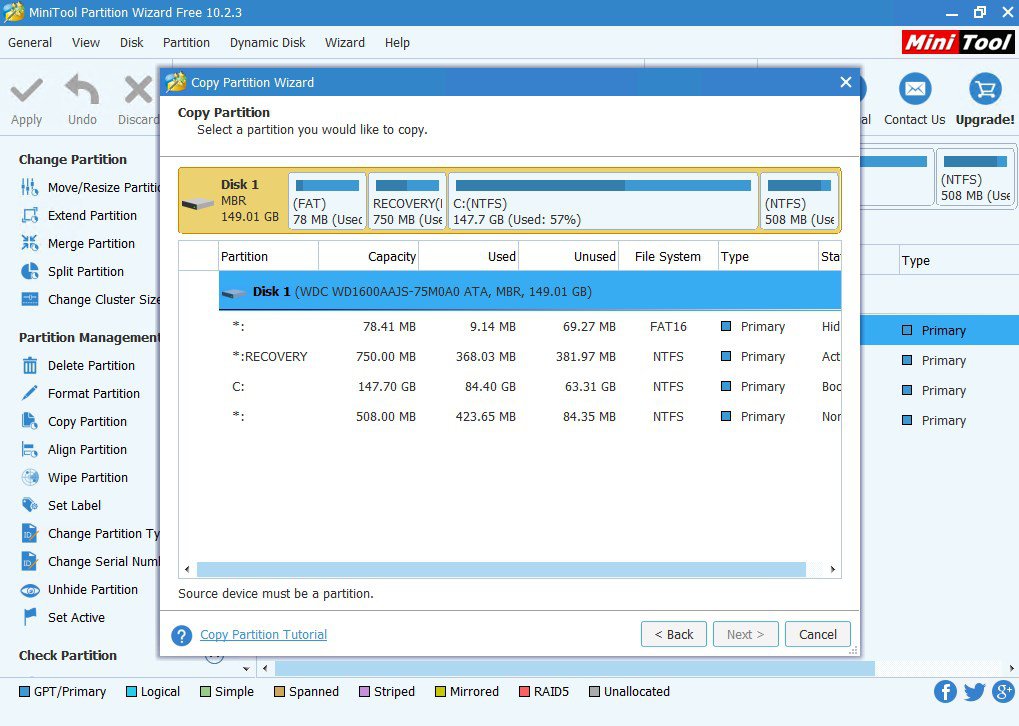The image size is (1019, 726).
Task: Close the Copy Partition Wizard dialog
Action: 845,83
